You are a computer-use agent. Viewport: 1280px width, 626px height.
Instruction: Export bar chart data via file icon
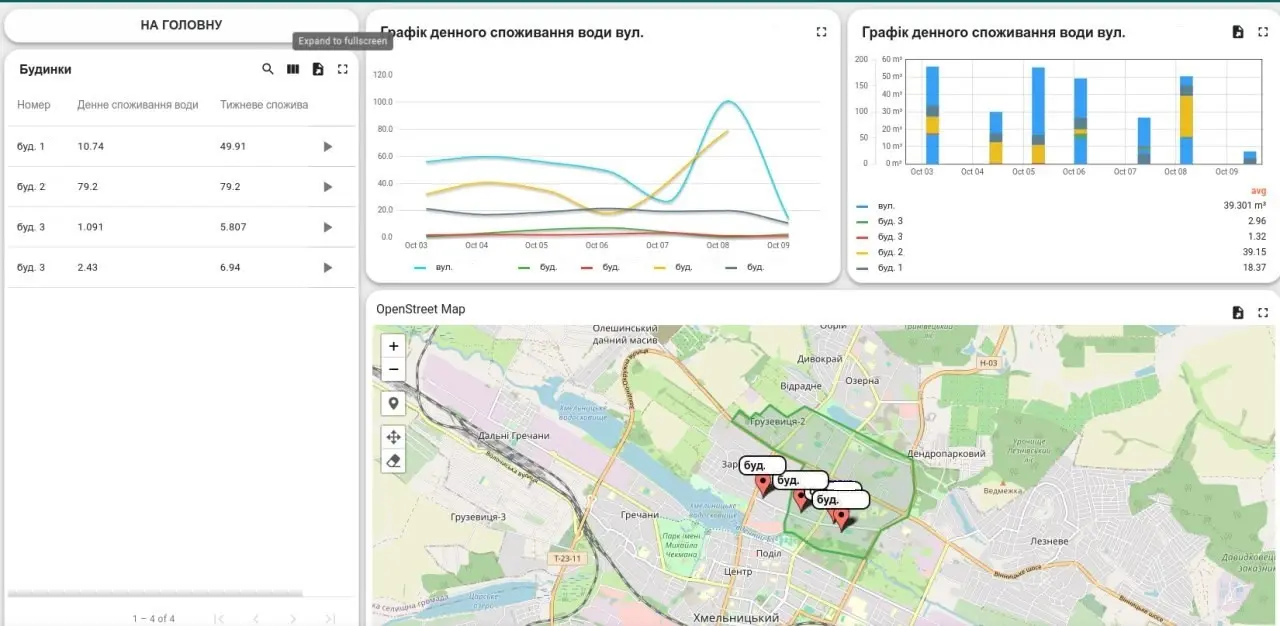coord(1238,32)
